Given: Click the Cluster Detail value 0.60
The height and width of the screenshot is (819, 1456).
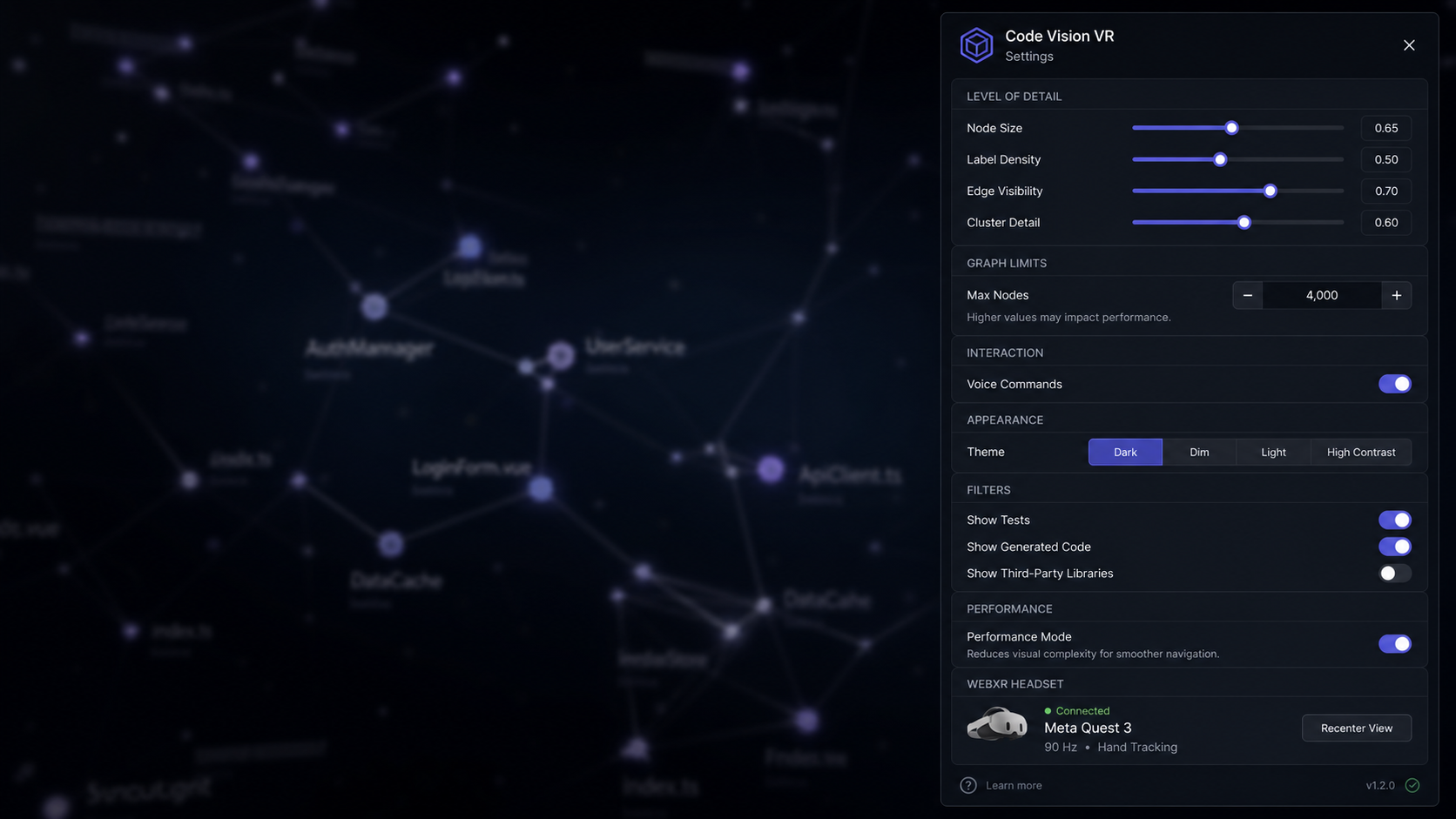Looking at the screenshot, I should [1386, 222].
